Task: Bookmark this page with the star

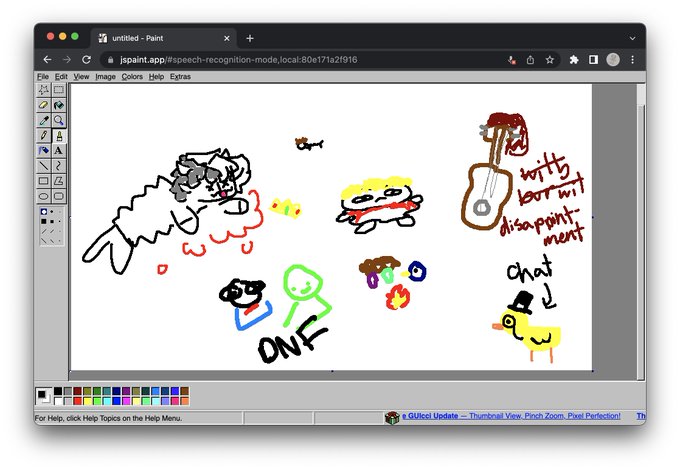Action: click(550, 60)
